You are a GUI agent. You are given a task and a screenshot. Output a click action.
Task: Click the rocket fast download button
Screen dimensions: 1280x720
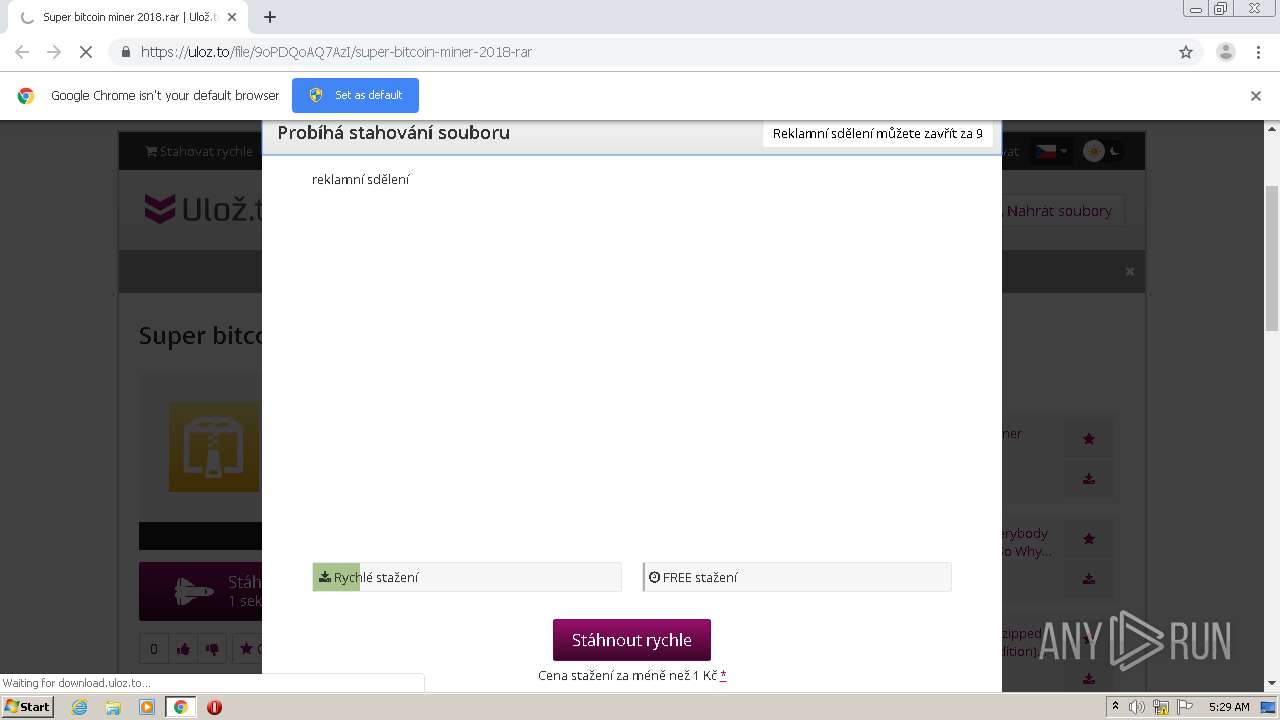[200, 591]
